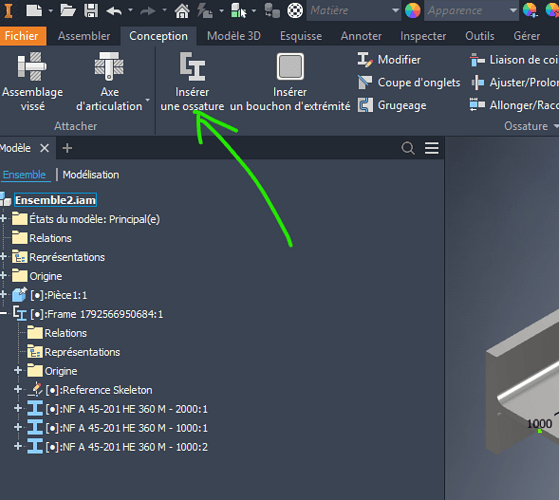Open file using the folder icon
The width and height of the screenshot is (559, 500).
pos(68,10)
